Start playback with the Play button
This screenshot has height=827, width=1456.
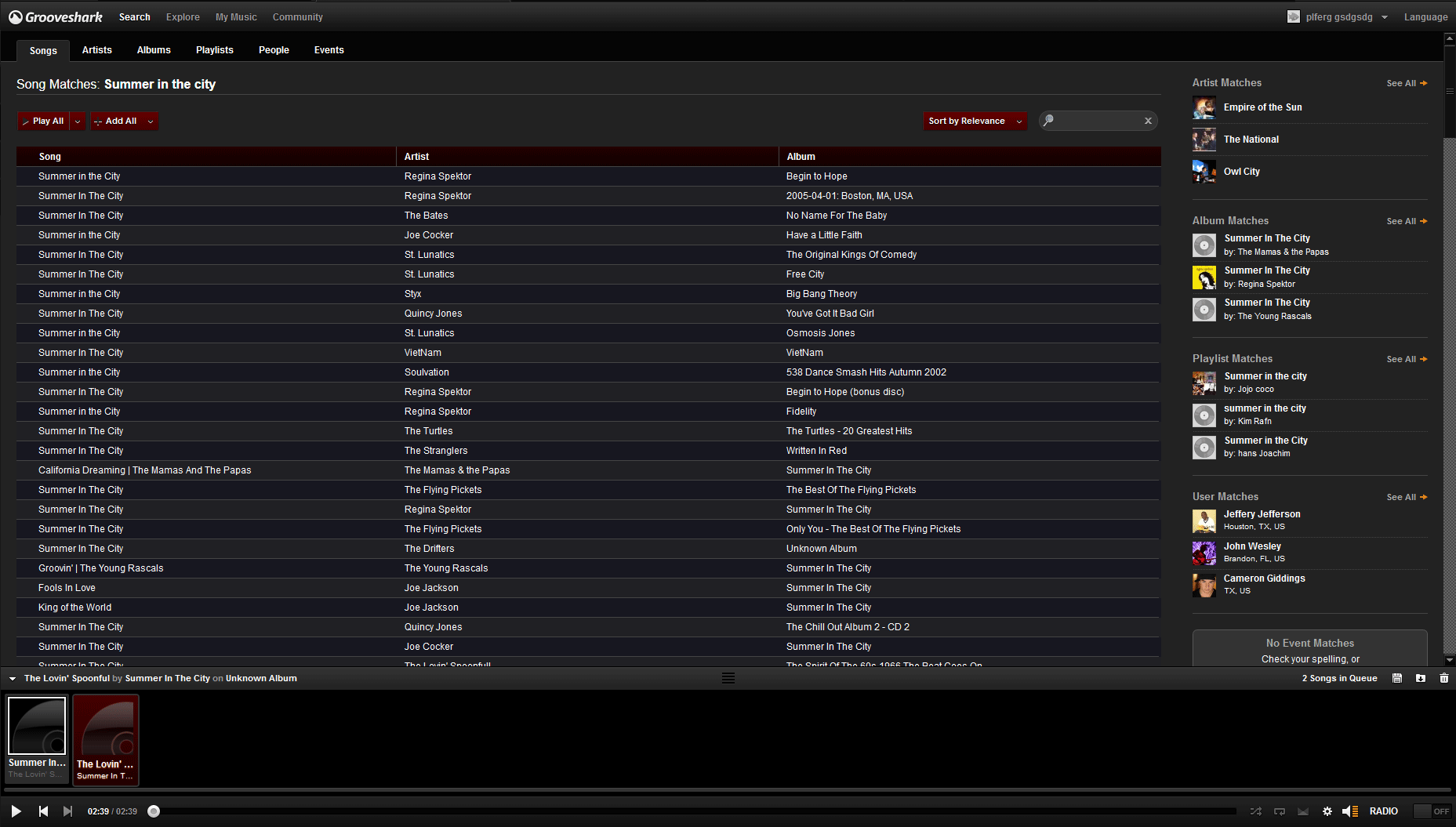coord(16,811)
